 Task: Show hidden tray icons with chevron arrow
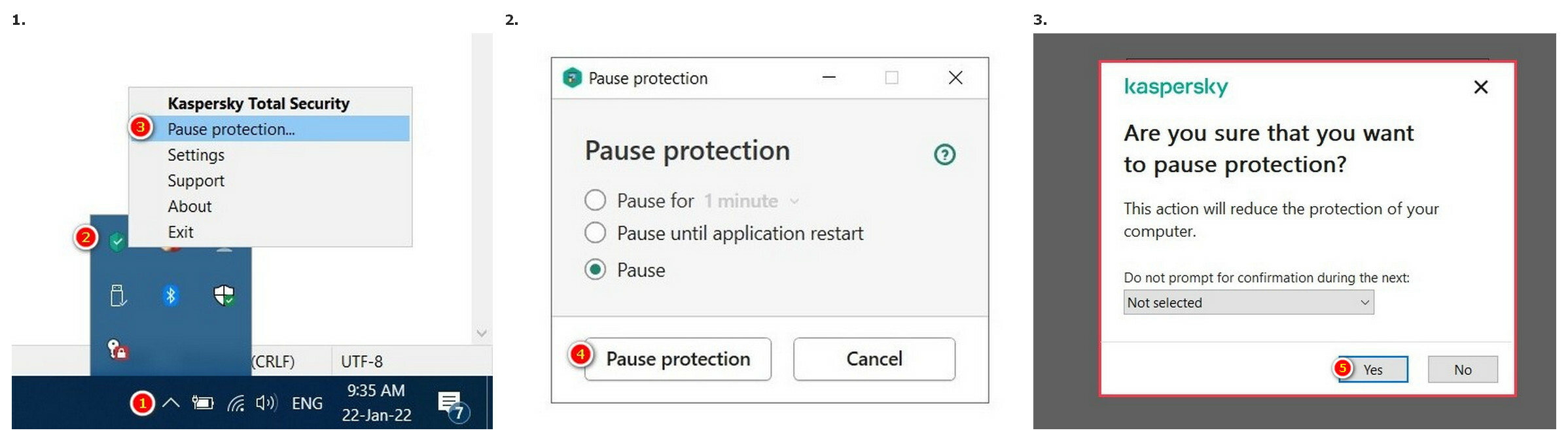click(171, 403)
